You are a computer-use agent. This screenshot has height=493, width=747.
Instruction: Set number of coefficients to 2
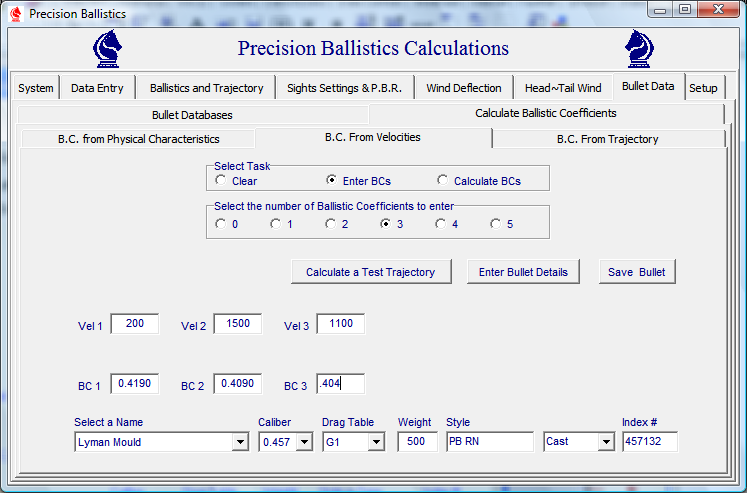pyautogui.click(x=330, y=224)
